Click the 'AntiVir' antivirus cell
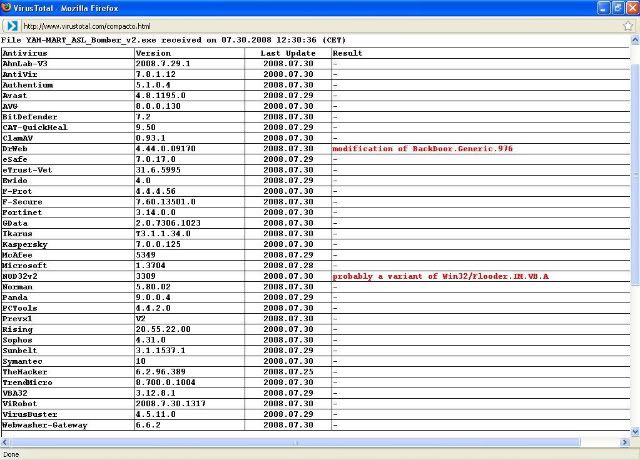This screenshot has width=640, height=460. click(68, 74)
